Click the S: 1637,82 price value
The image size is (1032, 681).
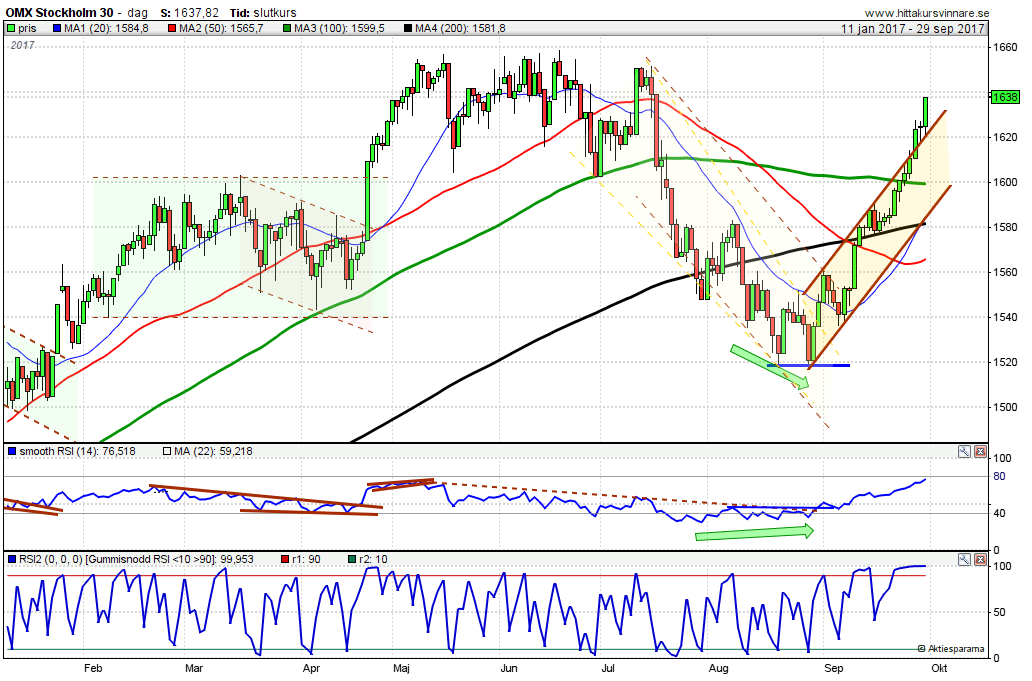click(190, 13)
